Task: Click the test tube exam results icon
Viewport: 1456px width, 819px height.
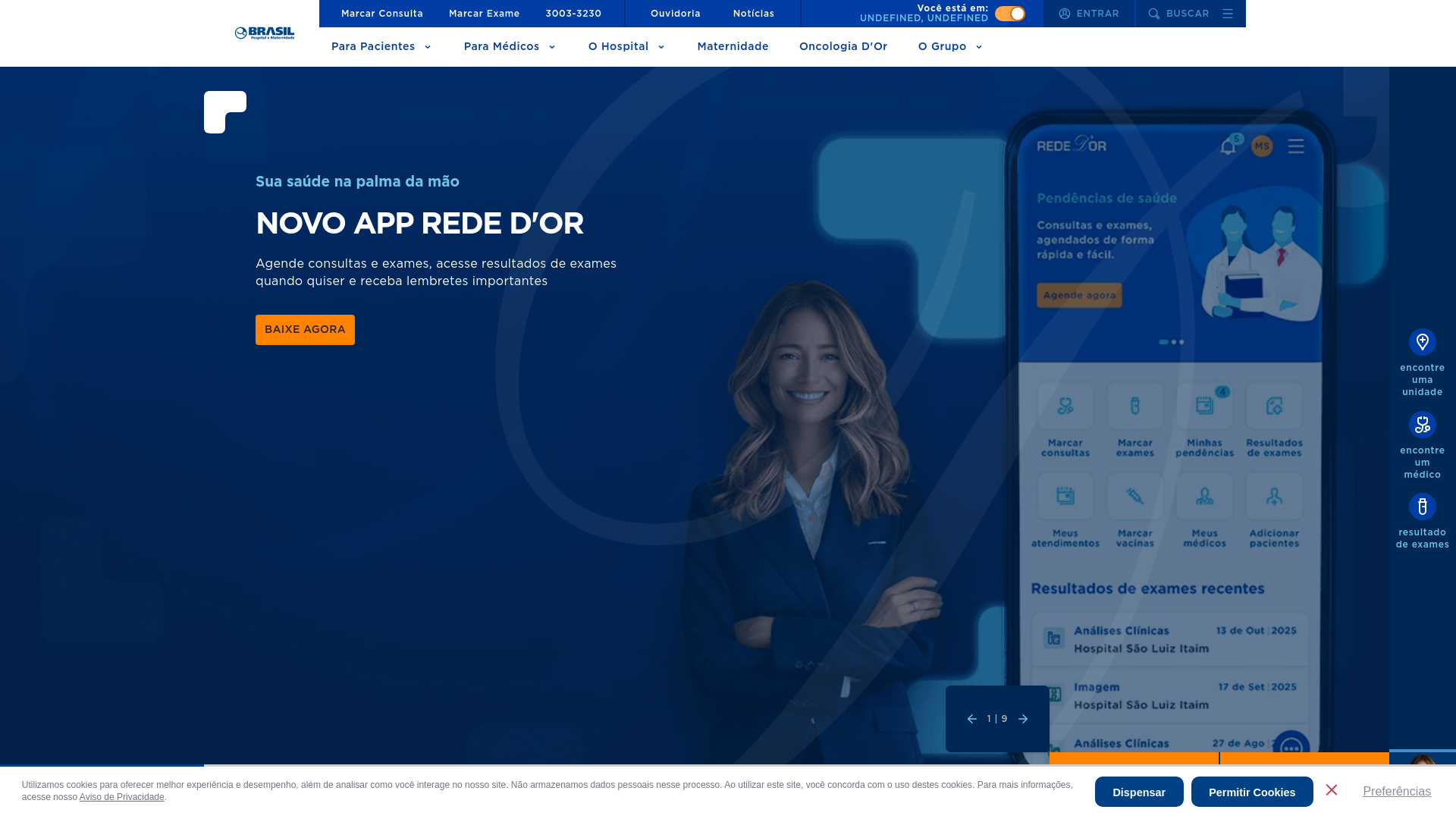Action: [1422, 507]
